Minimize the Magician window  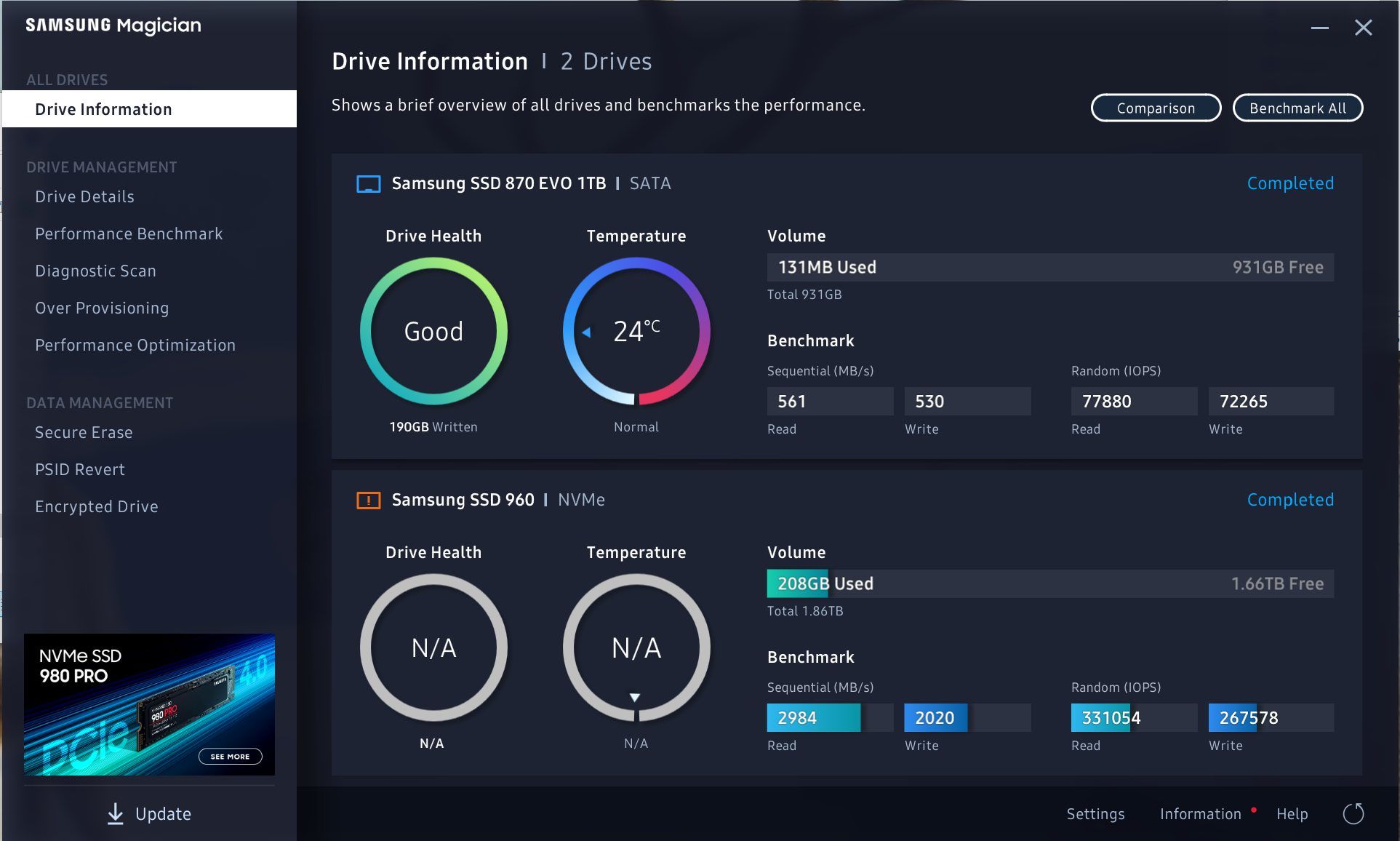1319,28
